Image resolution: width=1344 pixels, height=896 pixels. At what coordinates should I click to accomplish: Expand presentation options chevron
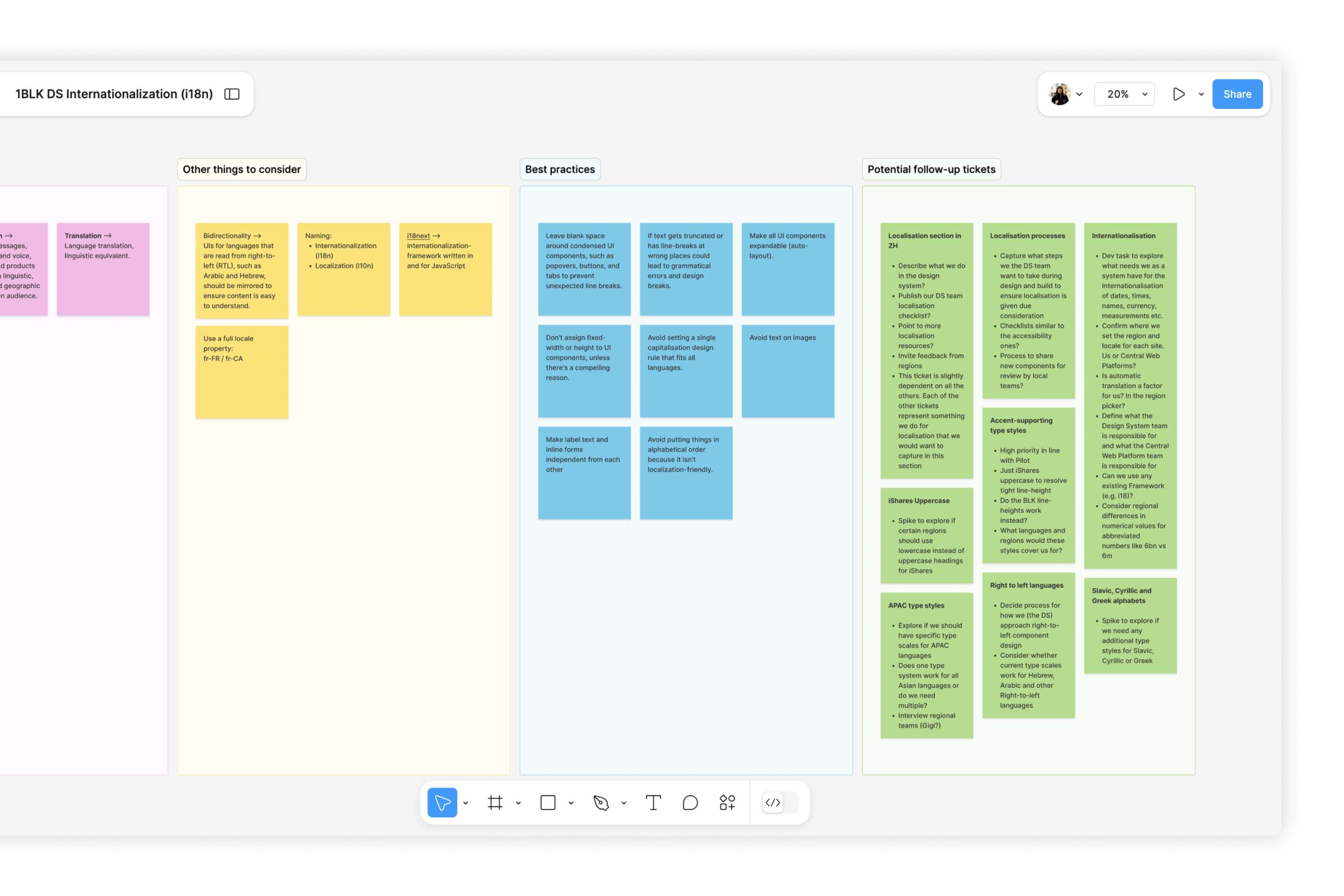(x=1201, y=94)
